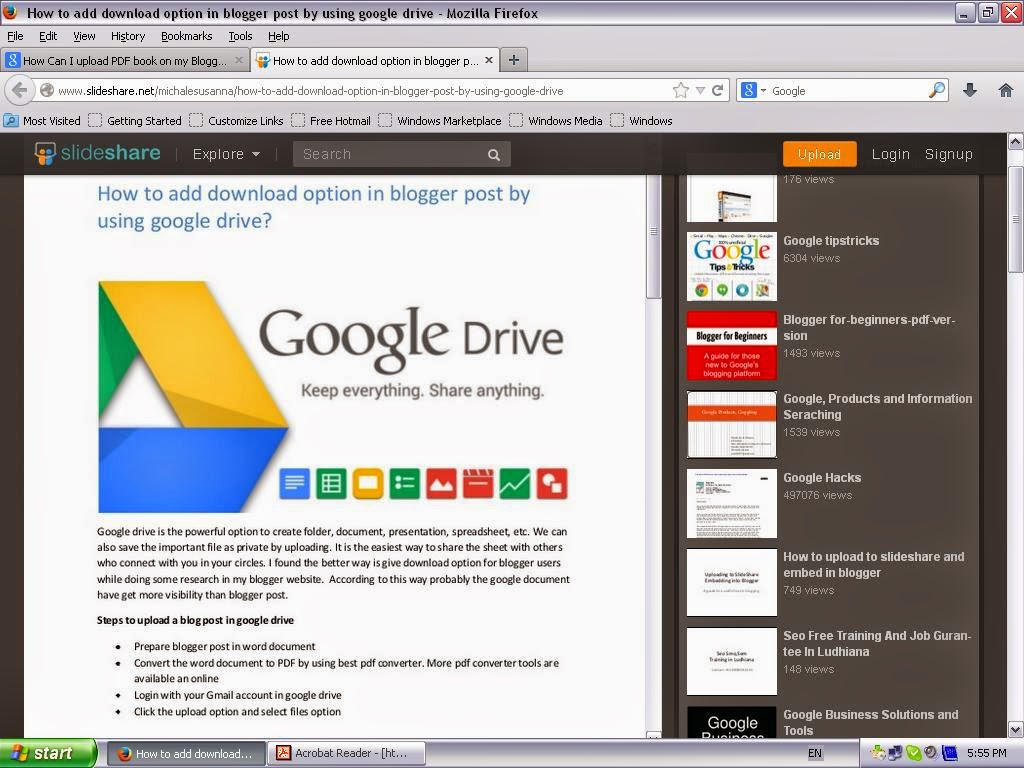This screenshot has height=768, width=1024.
Task: Open the search engine selector dropdown
Action: [x=751, y=90]
